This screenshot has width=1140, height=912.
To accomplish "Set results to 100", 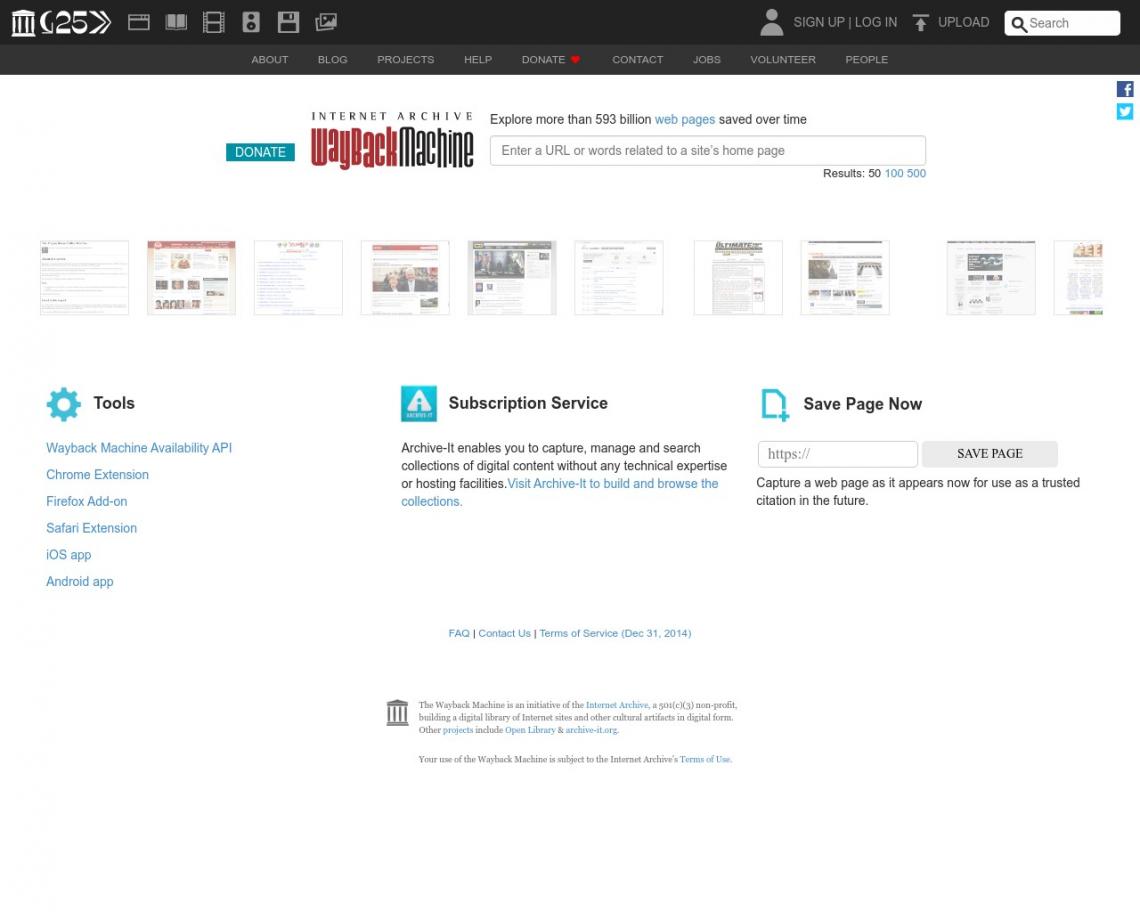I will (894, 173).
